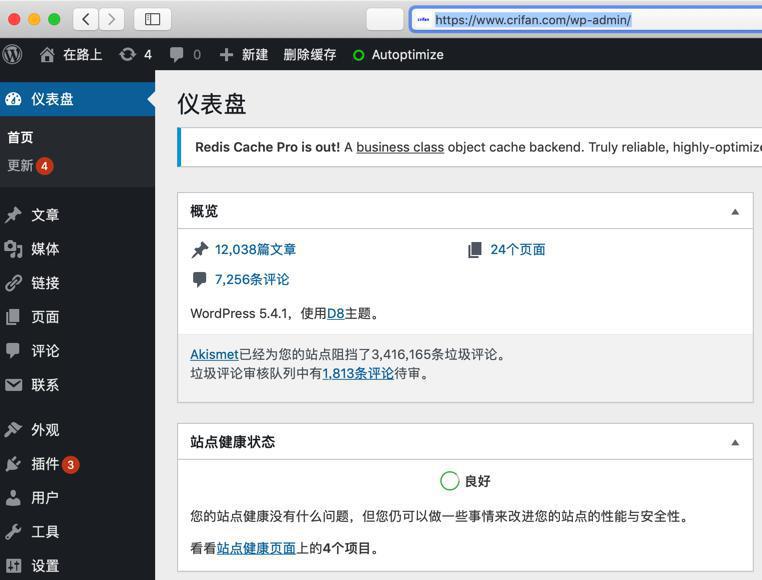Click the green 良好 health status circle

pos(450,481)
